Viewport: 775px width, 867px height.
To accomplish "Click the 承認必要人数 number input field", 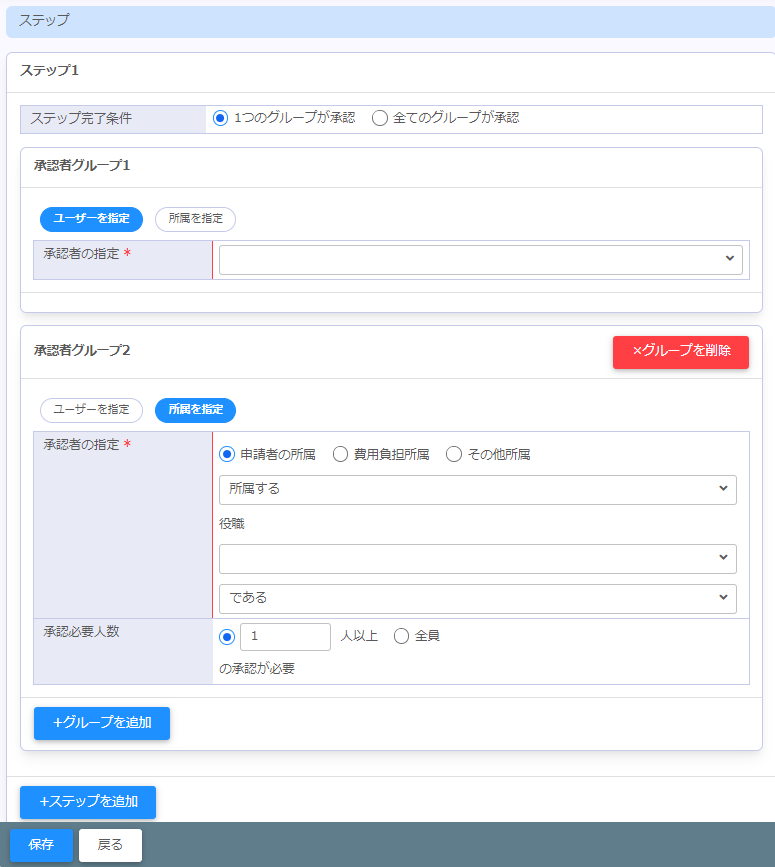I will click(285, 637).
